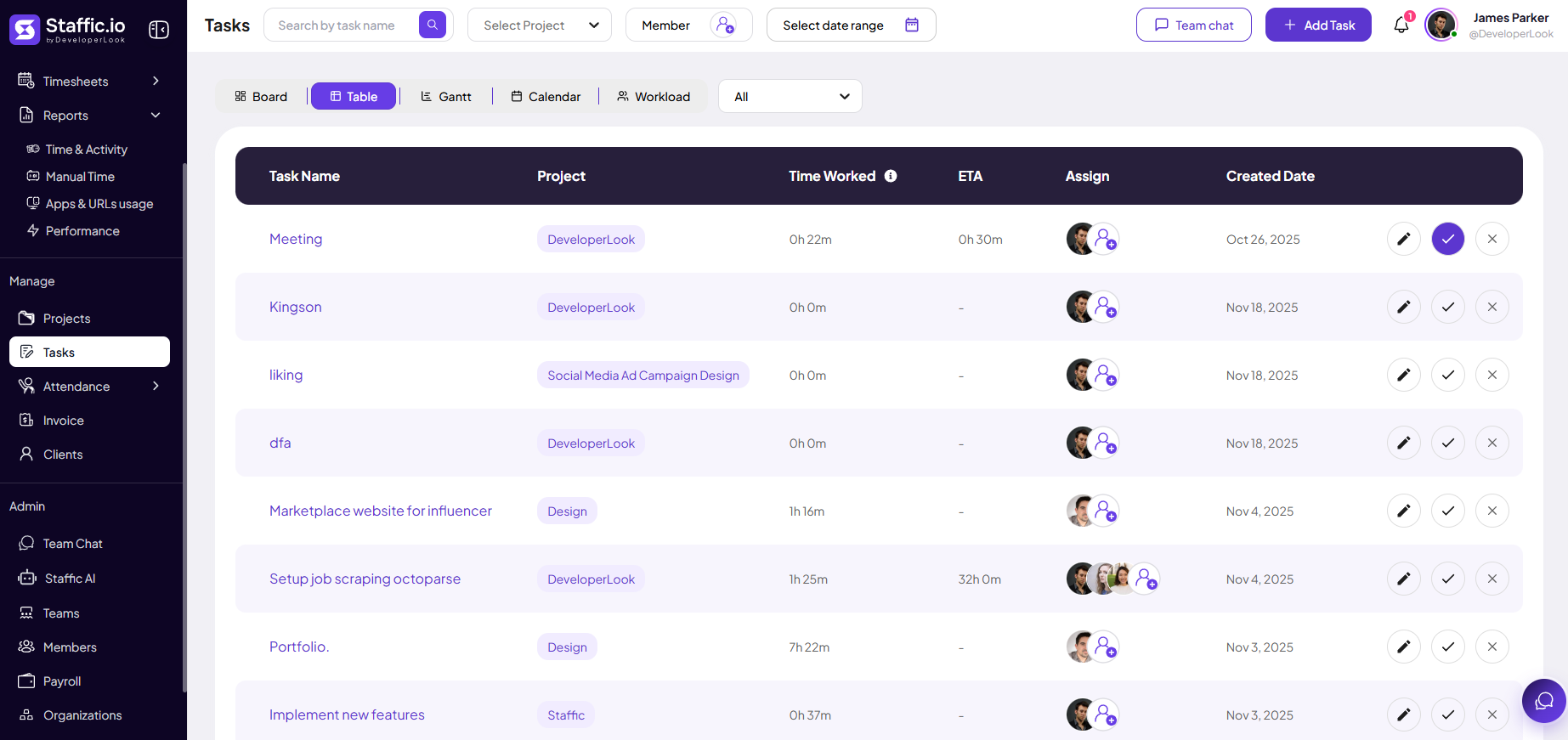Open the support chat bubble
Screen dimensions: 1568x740
coord(1544,701)
